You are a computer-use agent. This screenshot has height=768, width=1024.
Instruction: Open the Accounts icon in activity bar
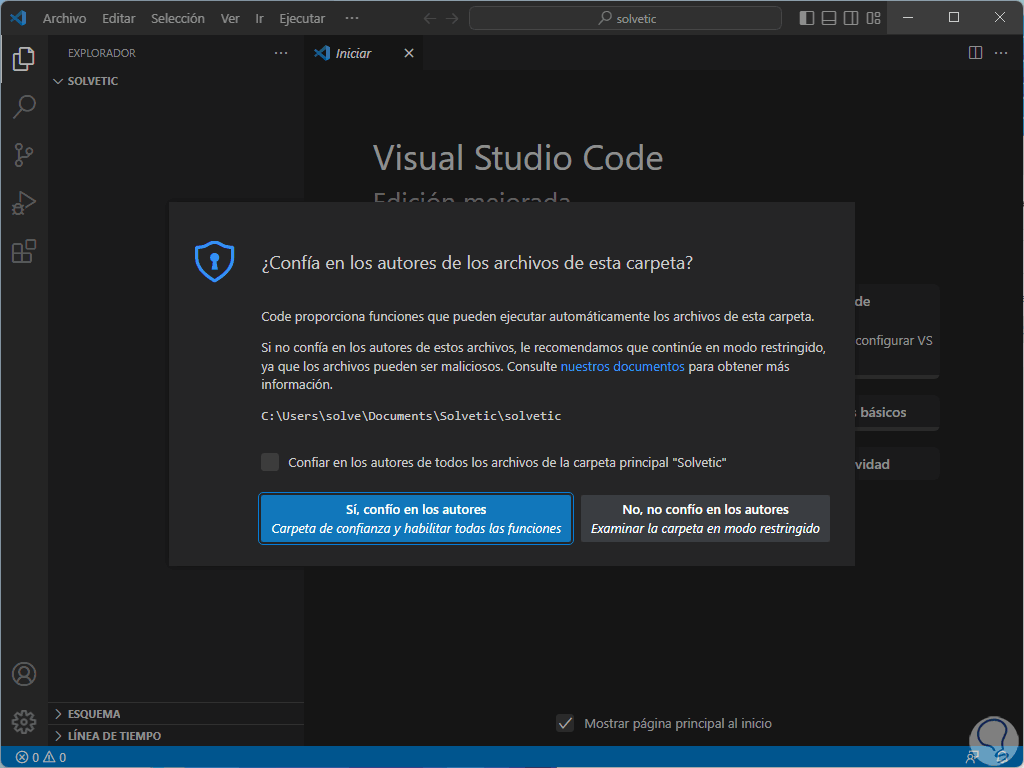[24, 673]
